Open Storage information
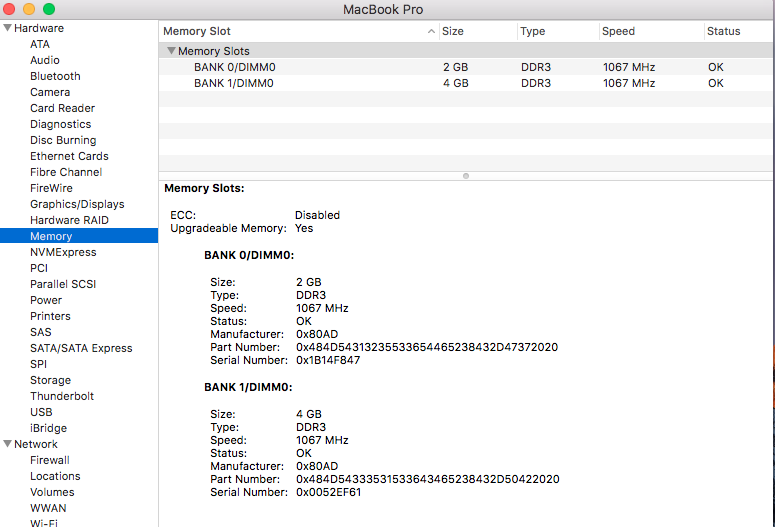The image size is (775, 527). 50,380
